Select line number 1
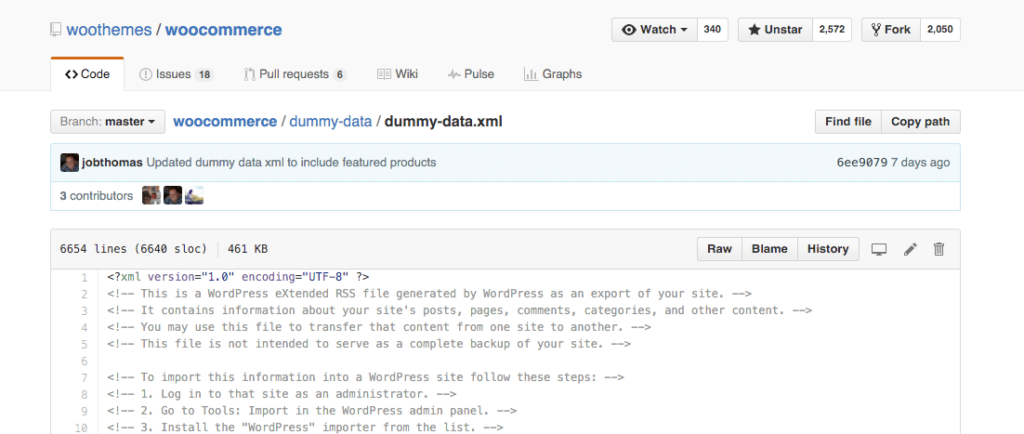This screenshot has width=1024, height=434. coord(84,277)
